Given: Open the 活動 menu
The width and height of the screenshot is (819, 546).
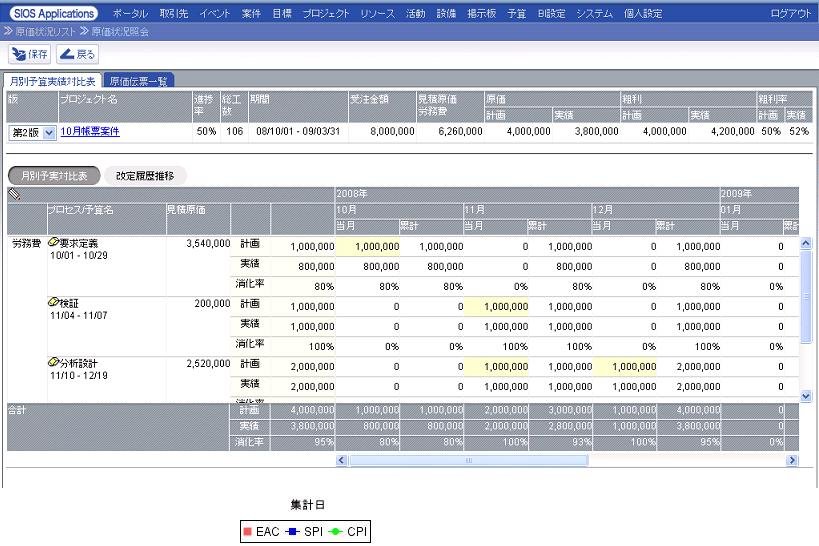Looking at the screenshot, I should (x=415, y=14).
